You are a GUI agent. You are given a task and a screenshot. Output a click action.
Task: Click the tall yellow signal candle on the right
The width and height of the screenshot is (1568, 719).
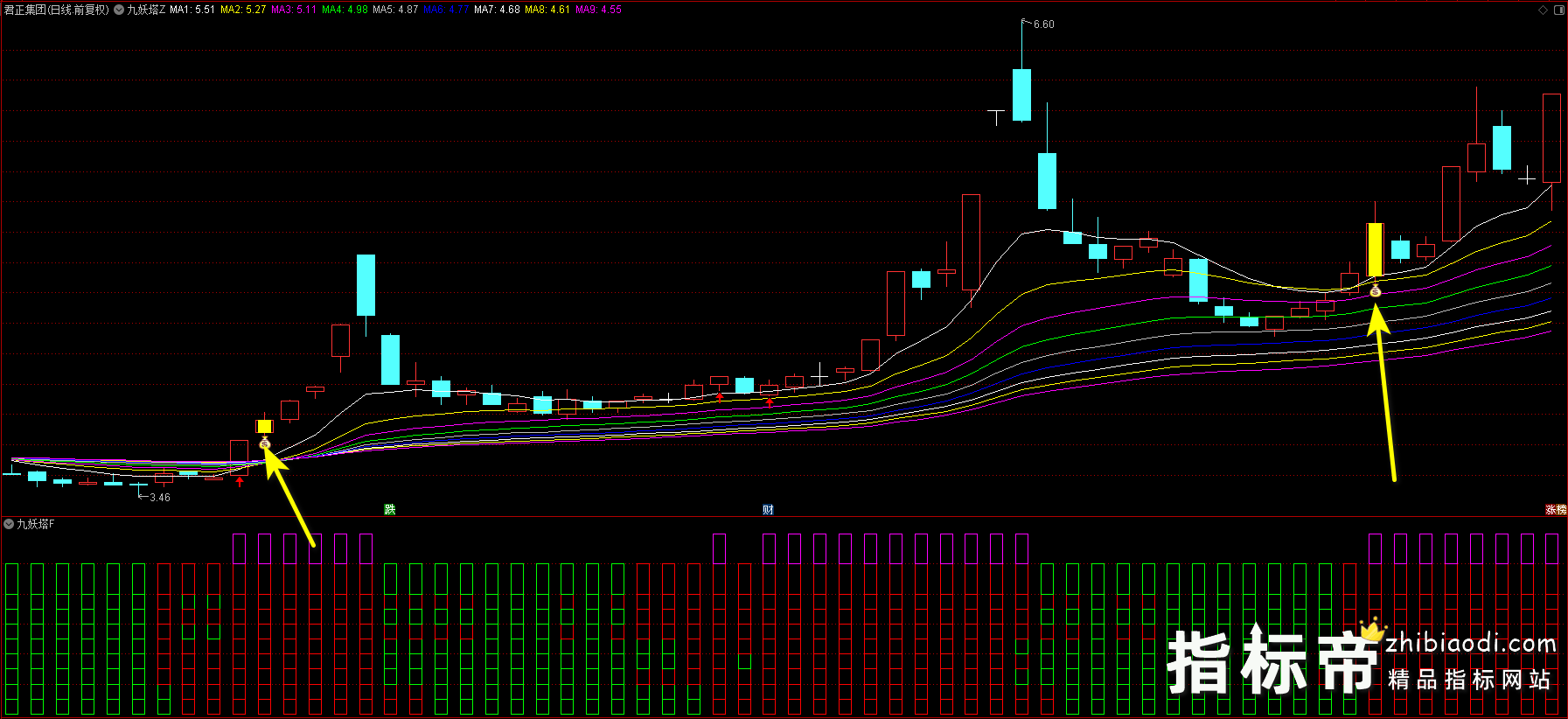pyautogui.click(x=1375, y=249)
